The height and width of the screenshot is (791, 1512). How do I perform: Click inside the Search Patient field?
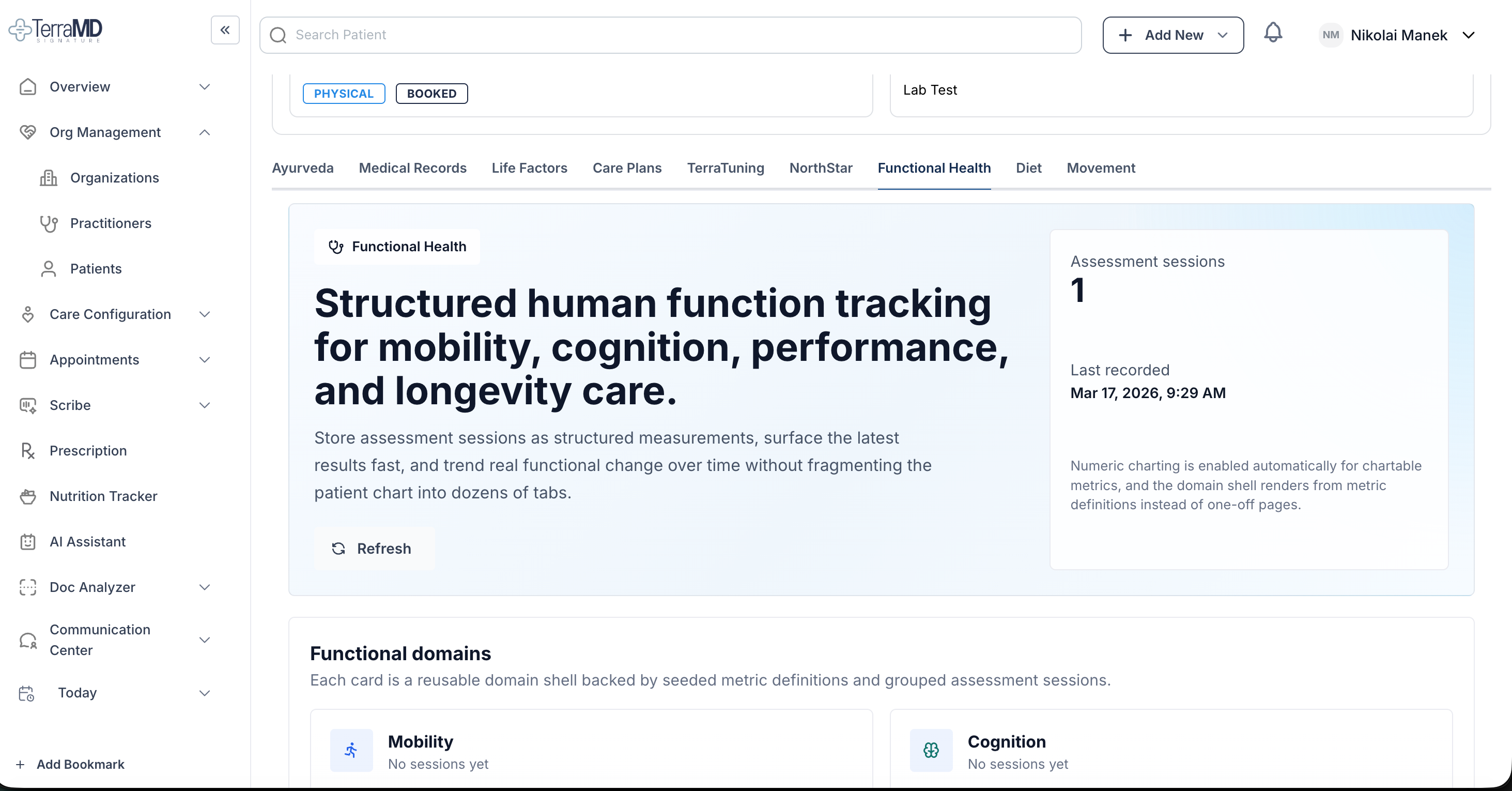587,35
